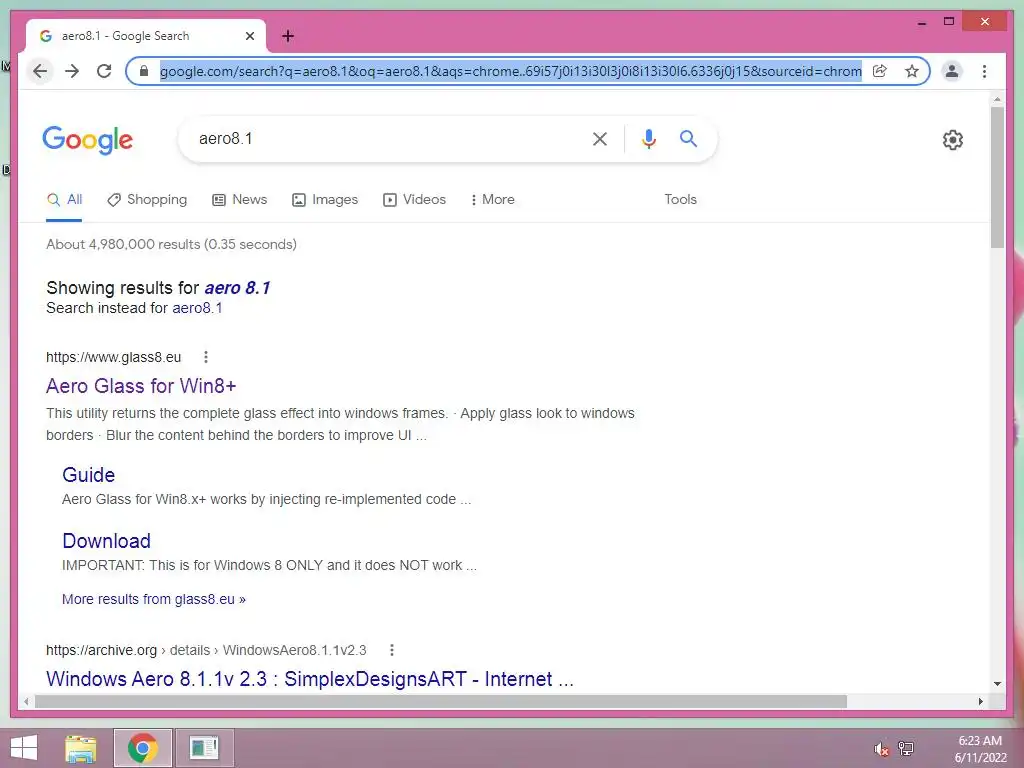
Task: Switch to the Images tab
Action: [325, 200]
